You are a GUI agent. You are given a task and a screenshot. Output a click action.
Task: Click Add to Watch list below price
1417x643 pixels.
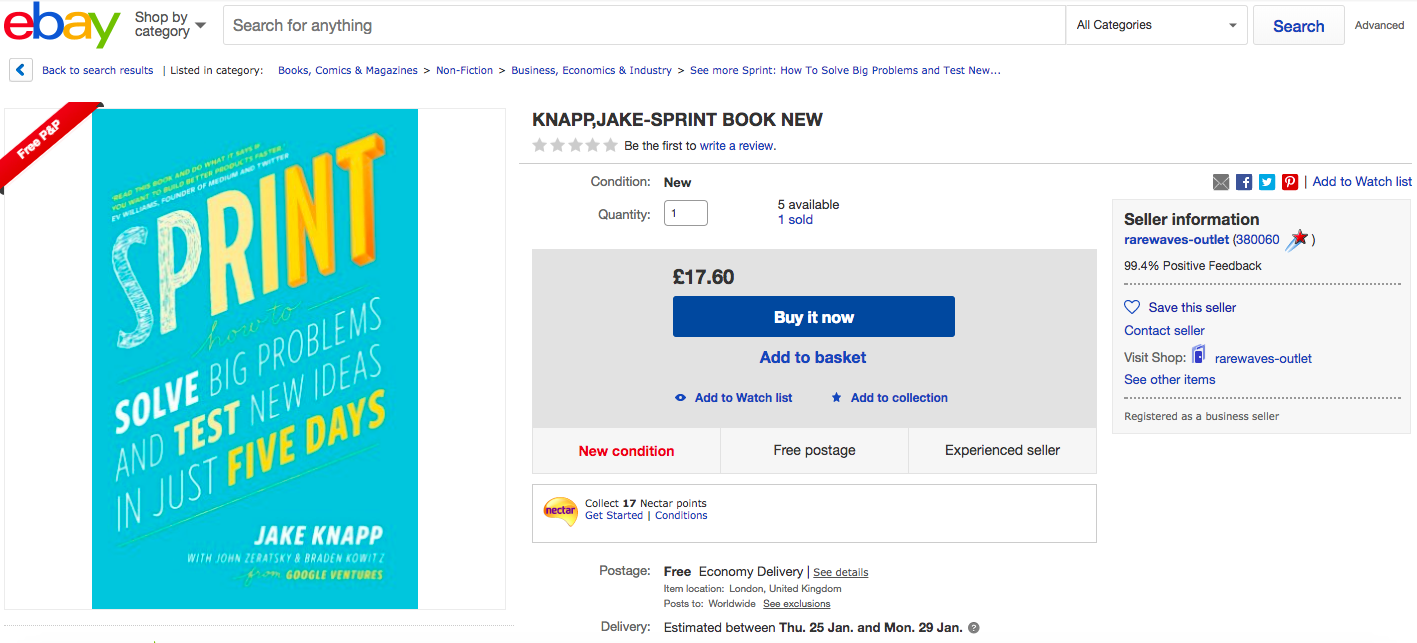[743, 398]
